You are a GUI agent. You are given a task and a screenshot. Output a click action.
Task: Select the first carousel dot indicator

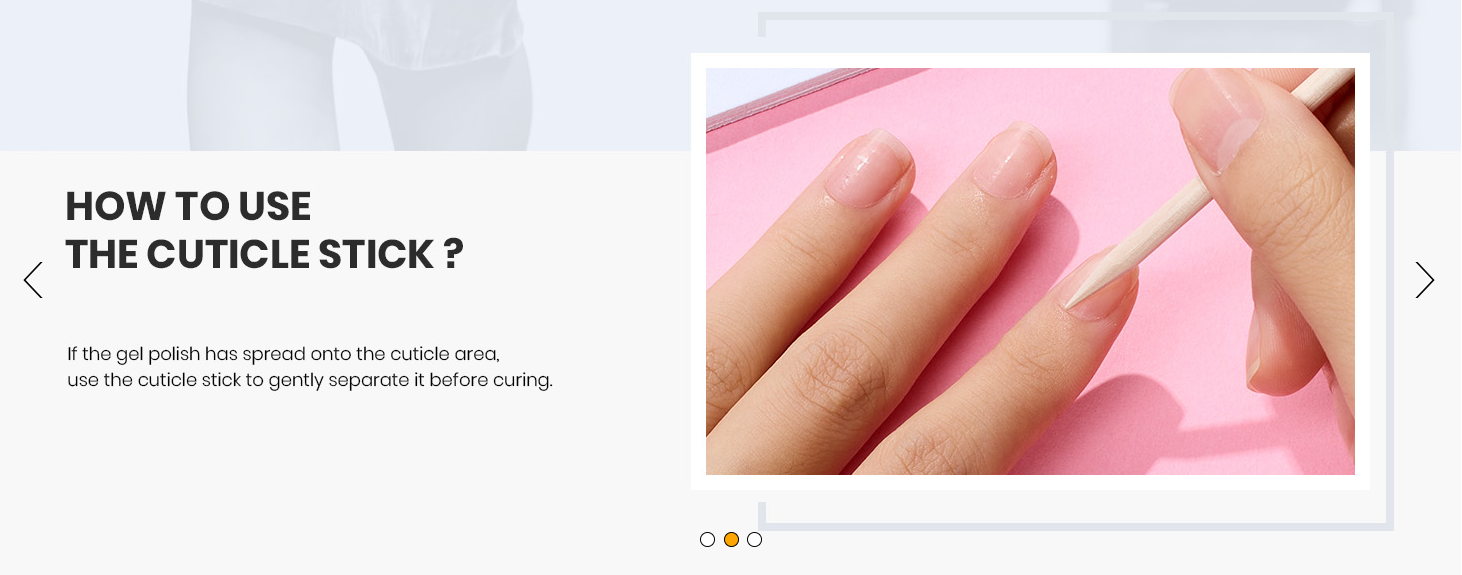point(707,540)
